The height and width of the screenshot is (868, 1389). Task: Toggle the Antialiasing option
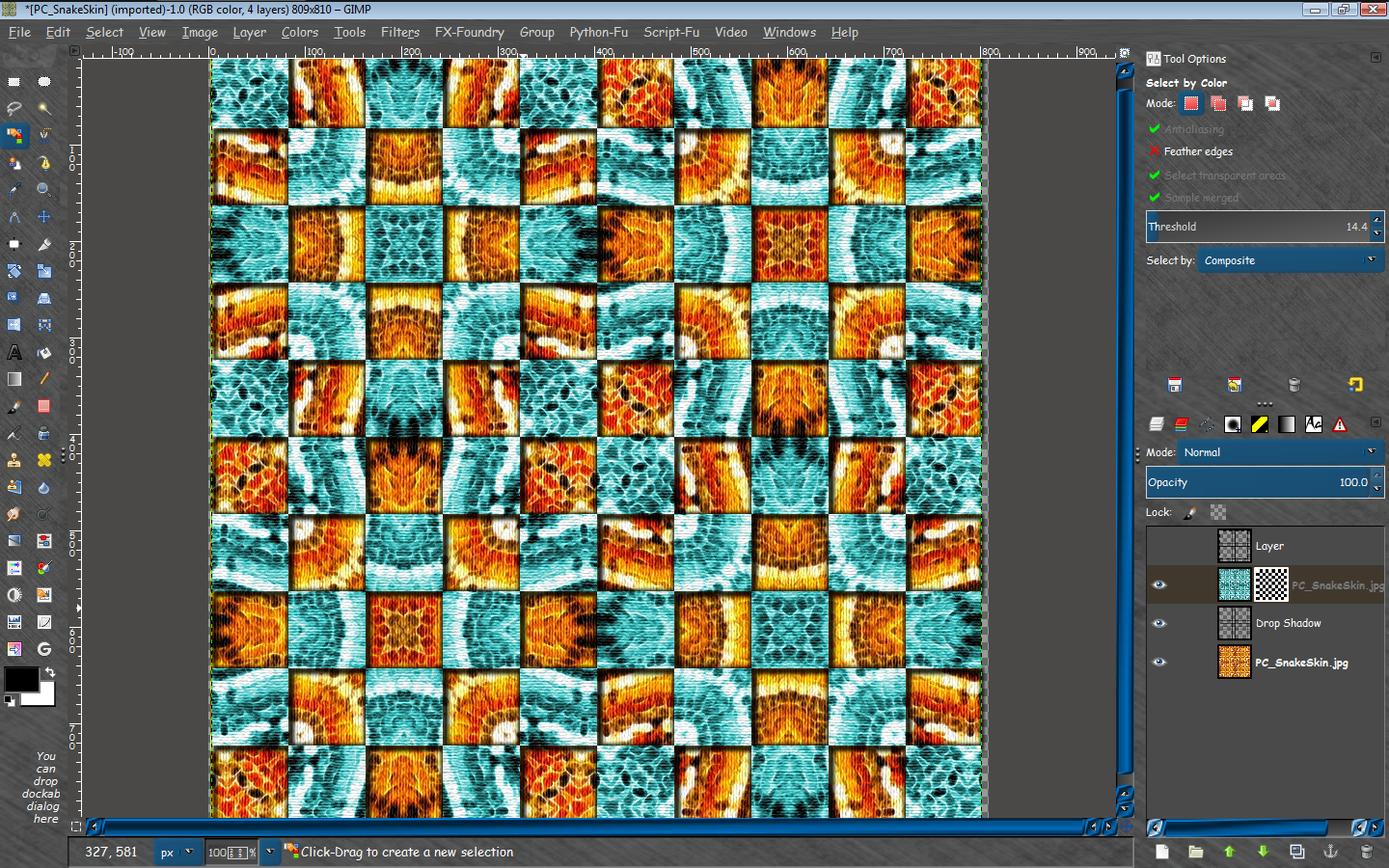[x=1185, y=128]
